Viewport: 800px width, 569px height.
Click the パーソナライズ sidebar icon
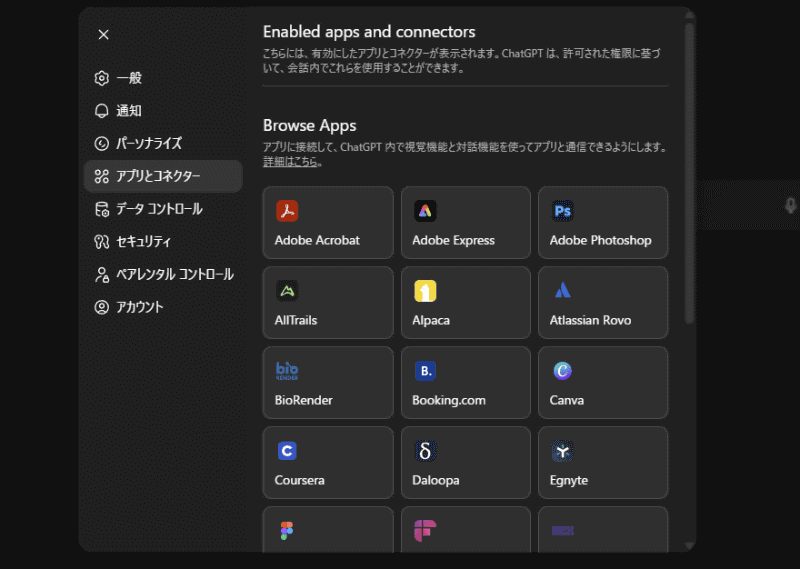(x=102, y=143)
